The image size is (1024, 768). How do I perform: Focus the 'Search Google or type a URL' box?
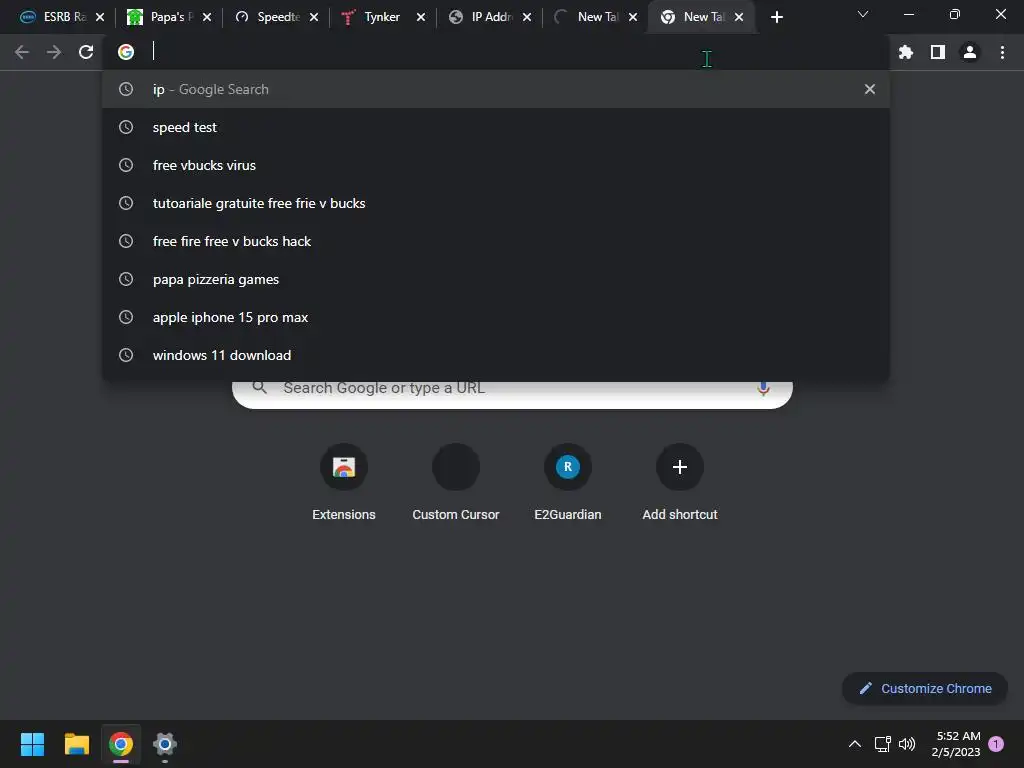pos(512,394)
